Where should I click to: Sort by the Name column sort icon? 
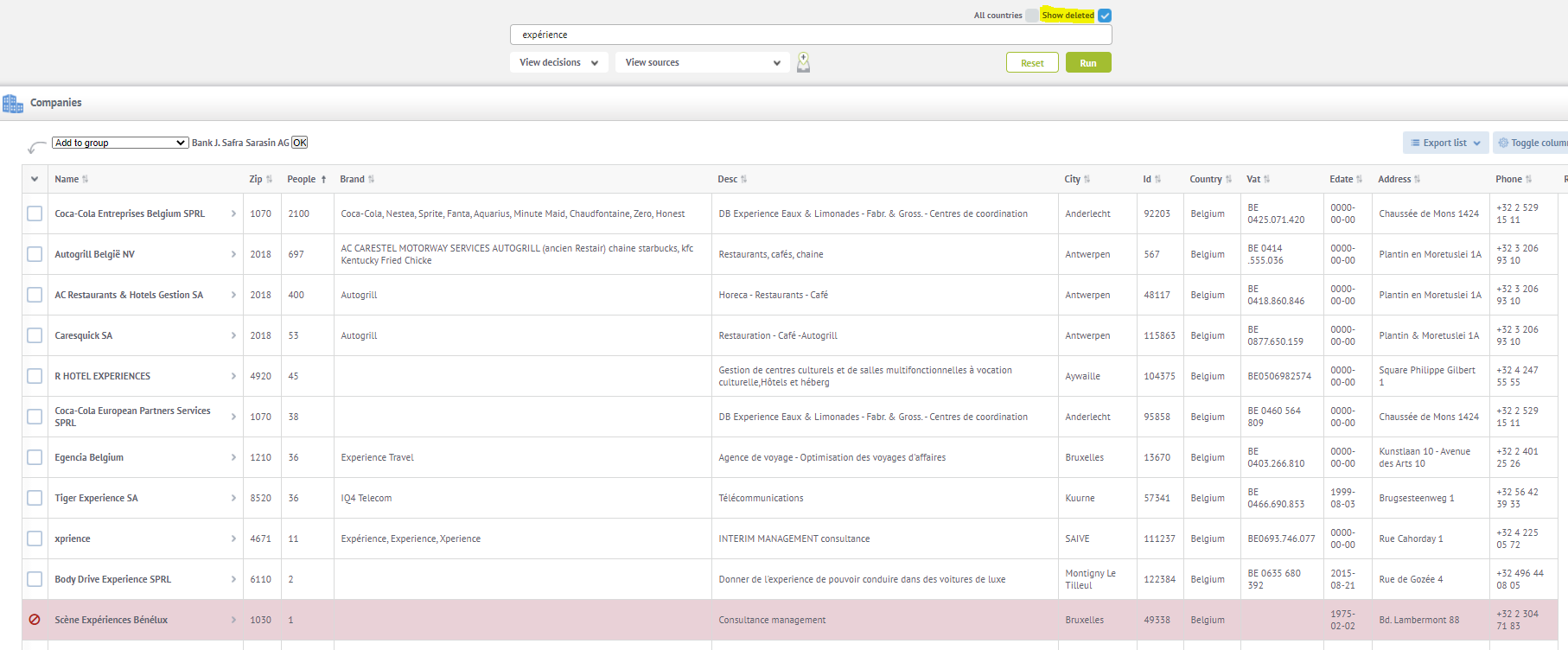85,179
